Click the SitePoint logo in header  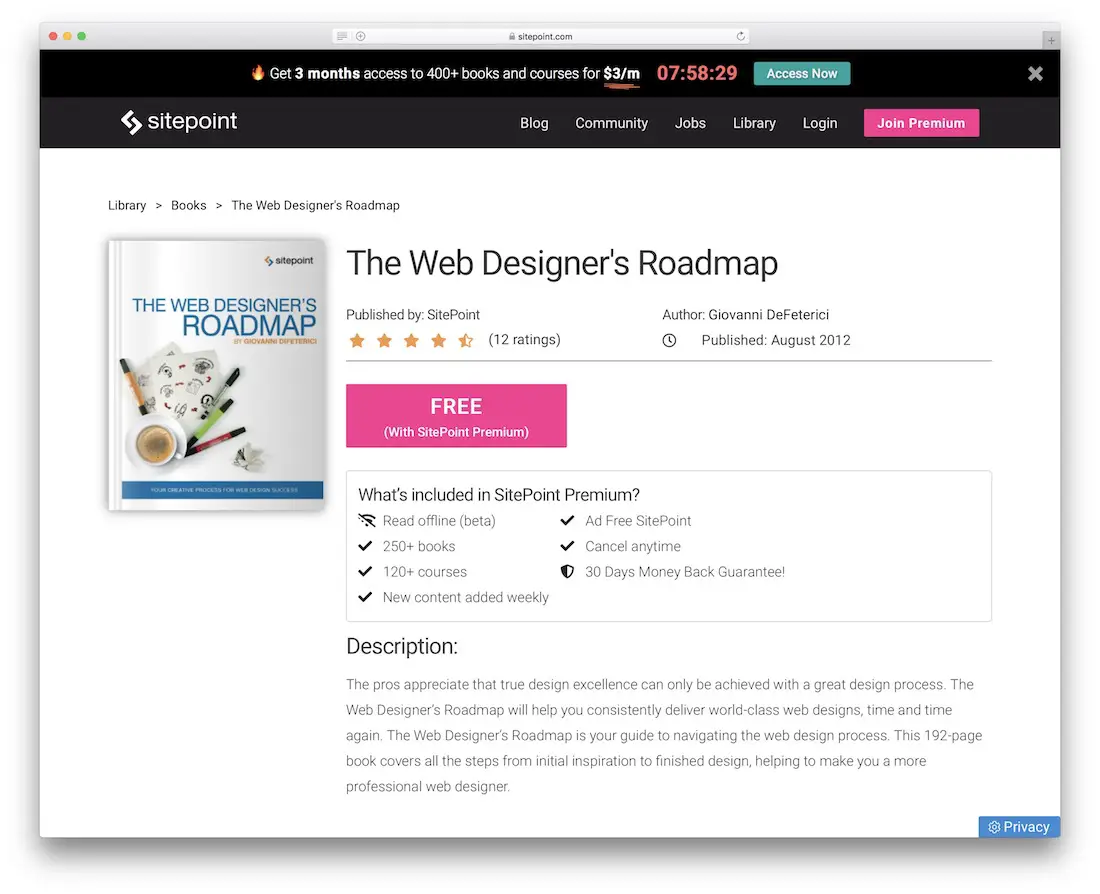click(x=179, y=122)
